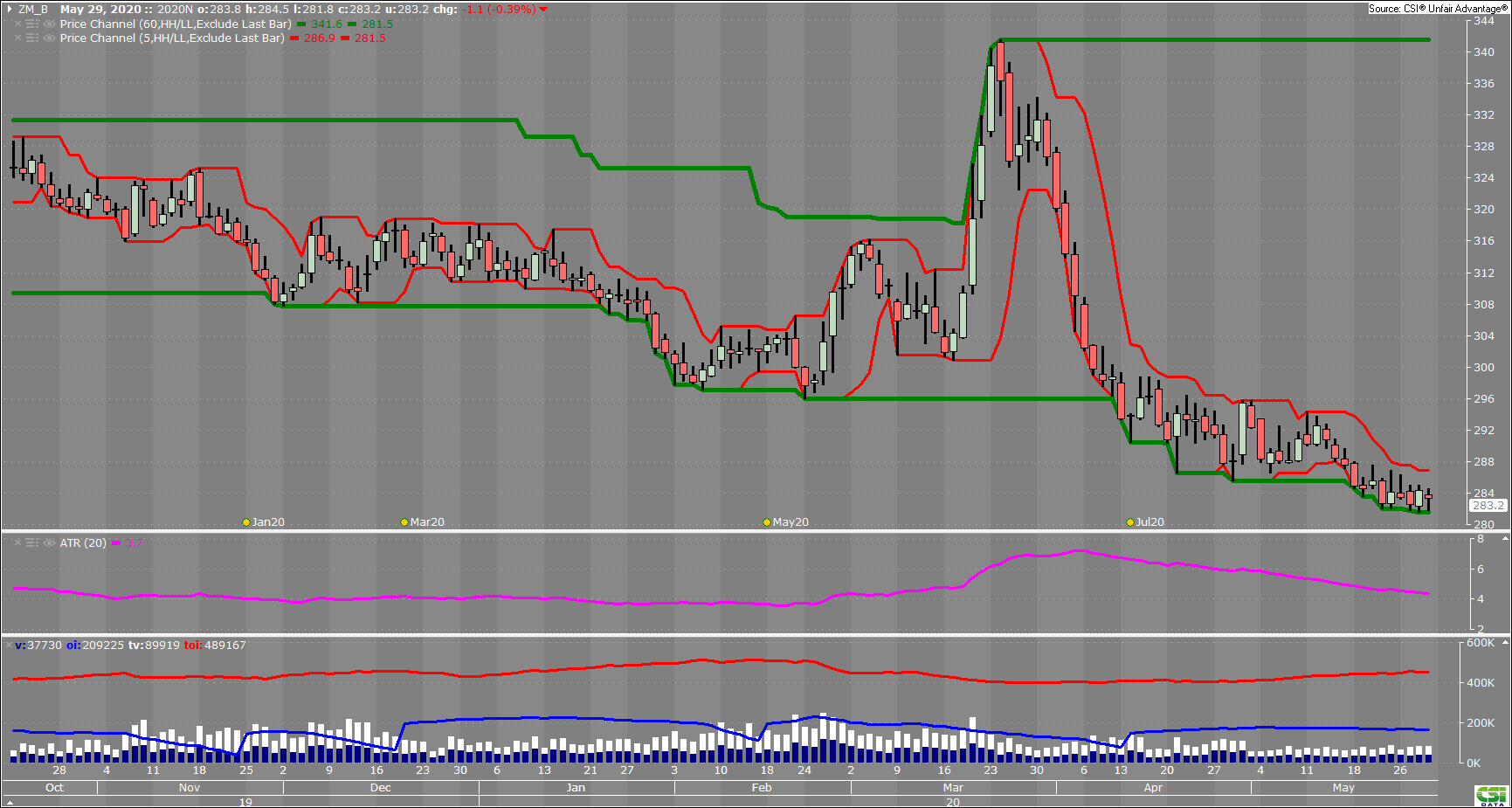Remove the Price Channel 60 indicator
Viewport: 1512px width, 808px height.
click(x=17, y=24)
